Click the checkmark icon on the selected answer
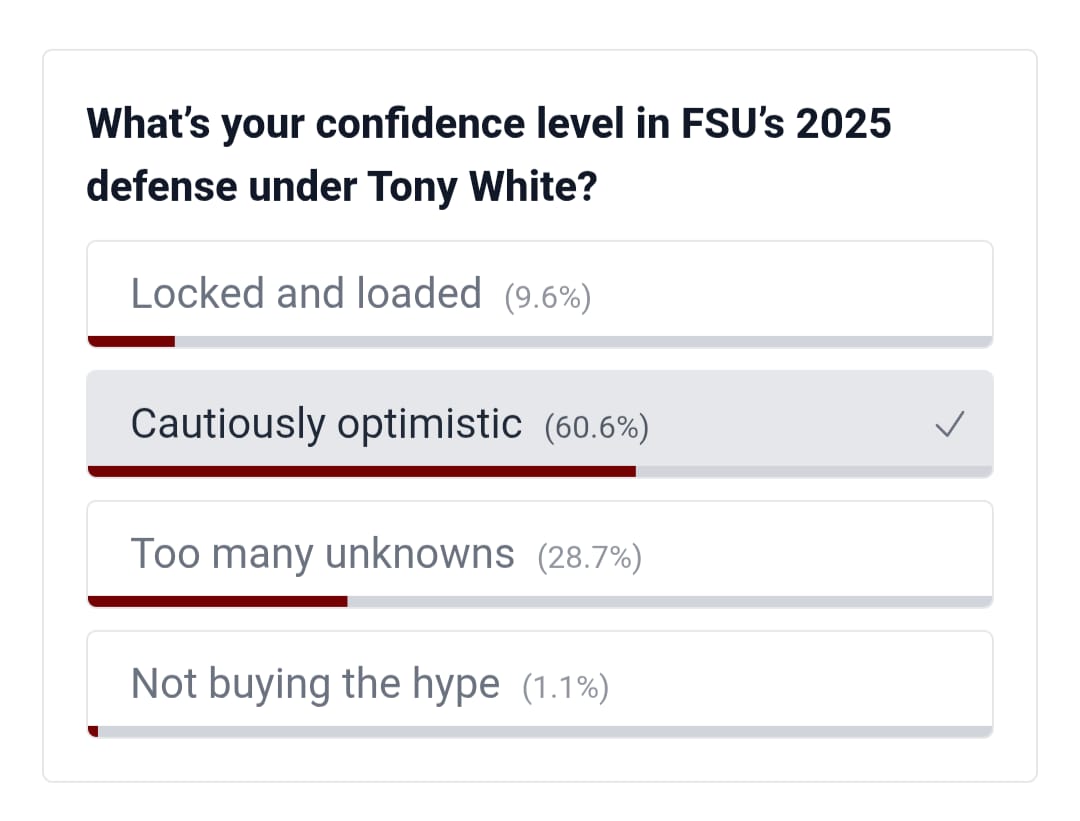1080x821 pixels. [x=949, y=426]
